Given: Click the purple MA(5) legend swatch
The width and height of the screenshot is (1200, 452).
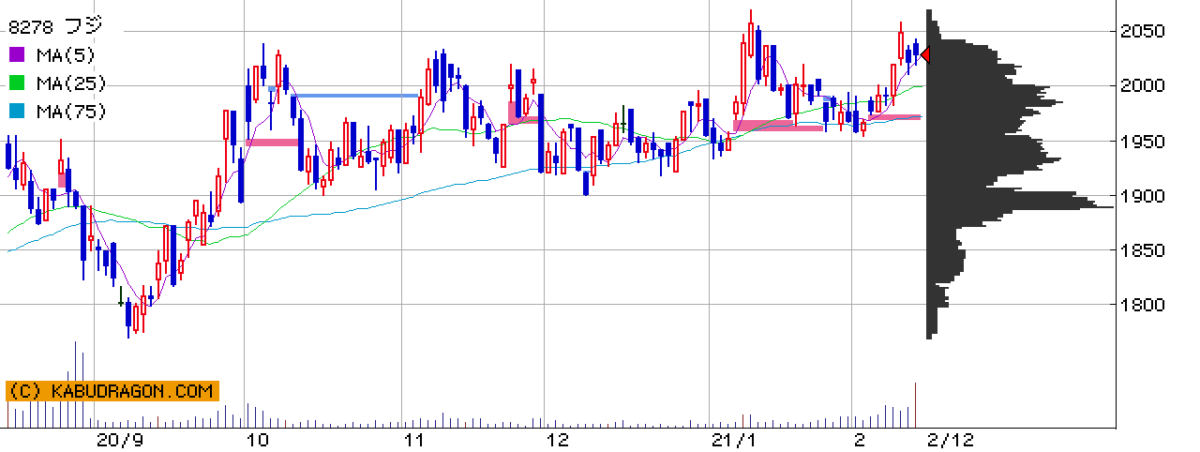Looking at the screenshot, I should 18,56.
